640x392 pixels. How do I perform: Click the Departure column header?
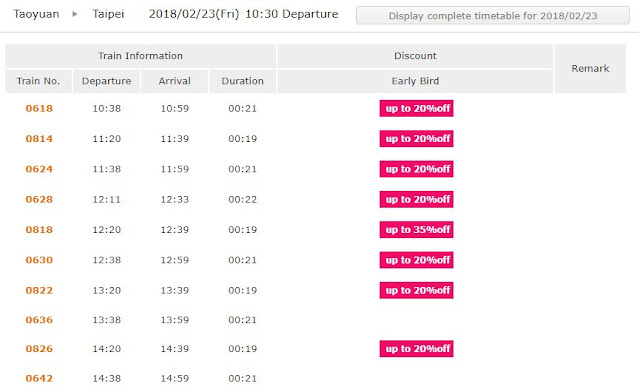(107, 81)
